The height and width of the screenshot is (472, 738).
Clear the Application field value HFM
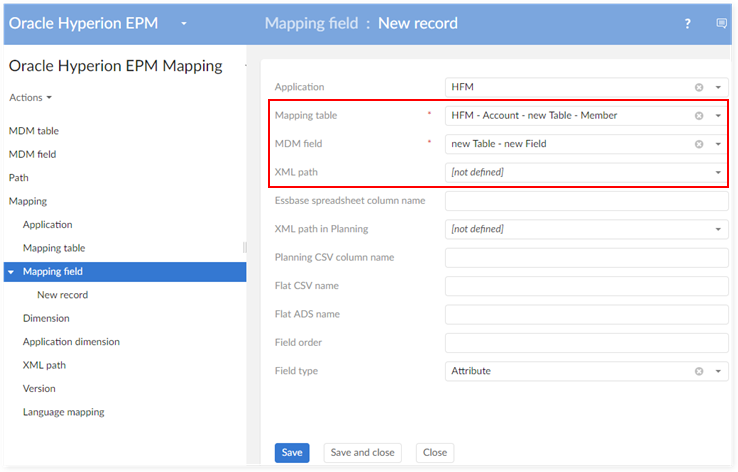tap(699, 87)
